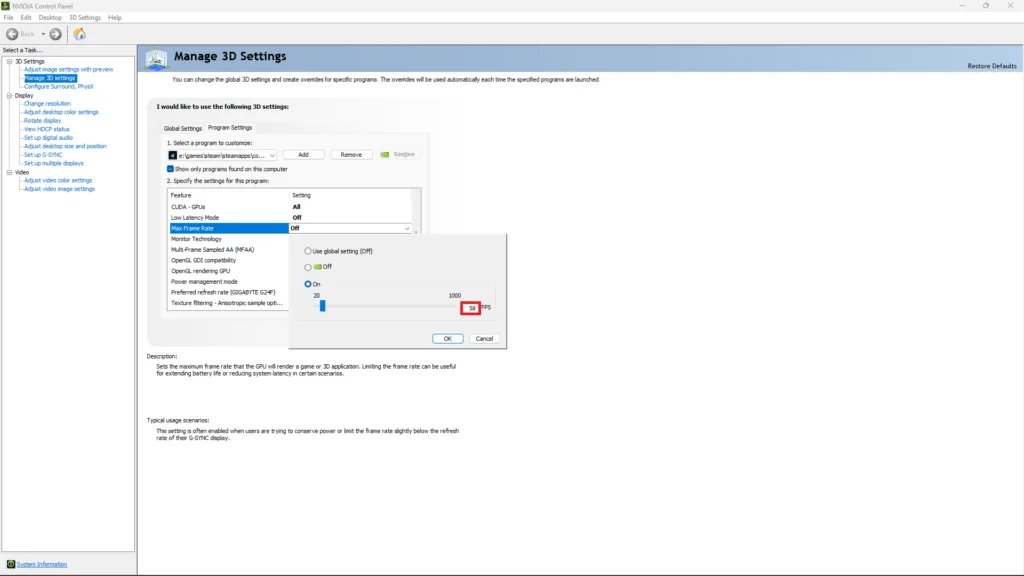Screen dimensions: 1024x576
Task: Click the Restore Defaults link
Action: tap(992, 66)
